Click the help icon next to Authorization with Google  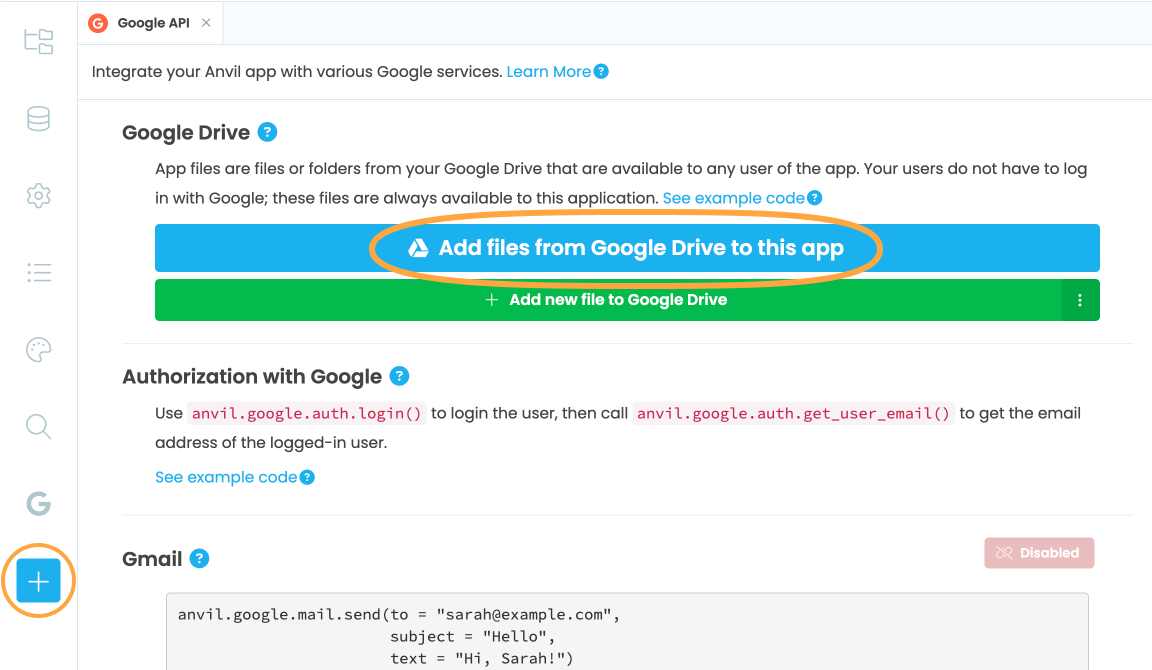tap(399, 376)
